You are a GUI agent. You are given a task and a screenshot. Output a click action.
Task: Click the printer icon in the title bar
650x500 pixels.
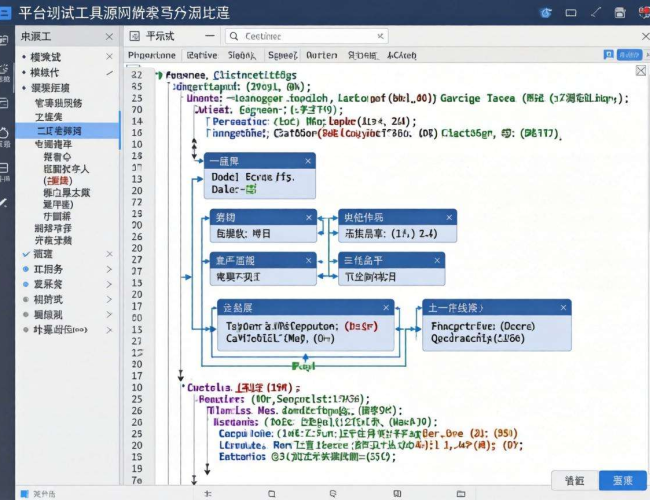[620, 13]
